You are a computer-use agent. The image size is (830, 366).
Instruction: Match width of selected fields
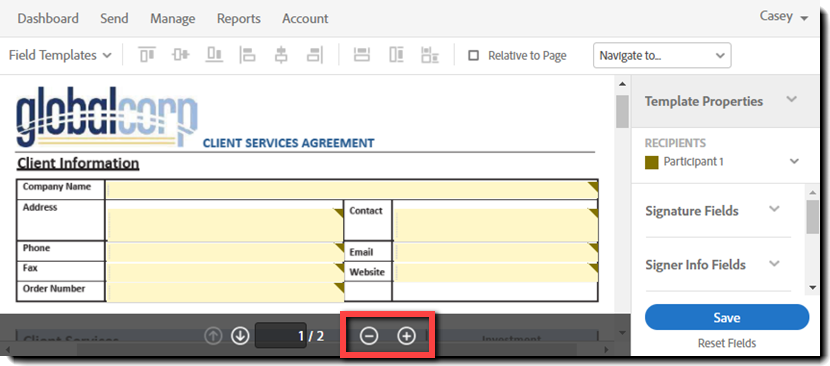pyautogui.click(x=362, y=55)
